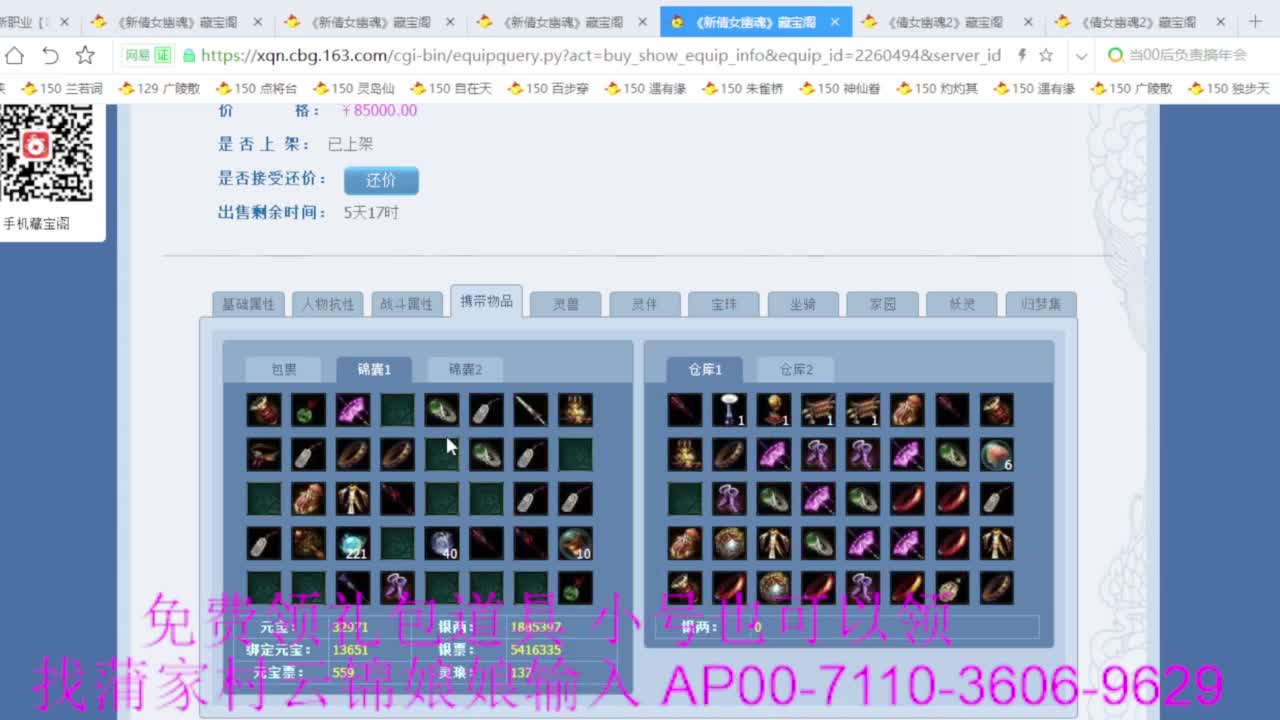The height and width of the screenshot is (720, 1280).
Task: Select the item stack showing quantity 40
Action: tap(442, 544)
